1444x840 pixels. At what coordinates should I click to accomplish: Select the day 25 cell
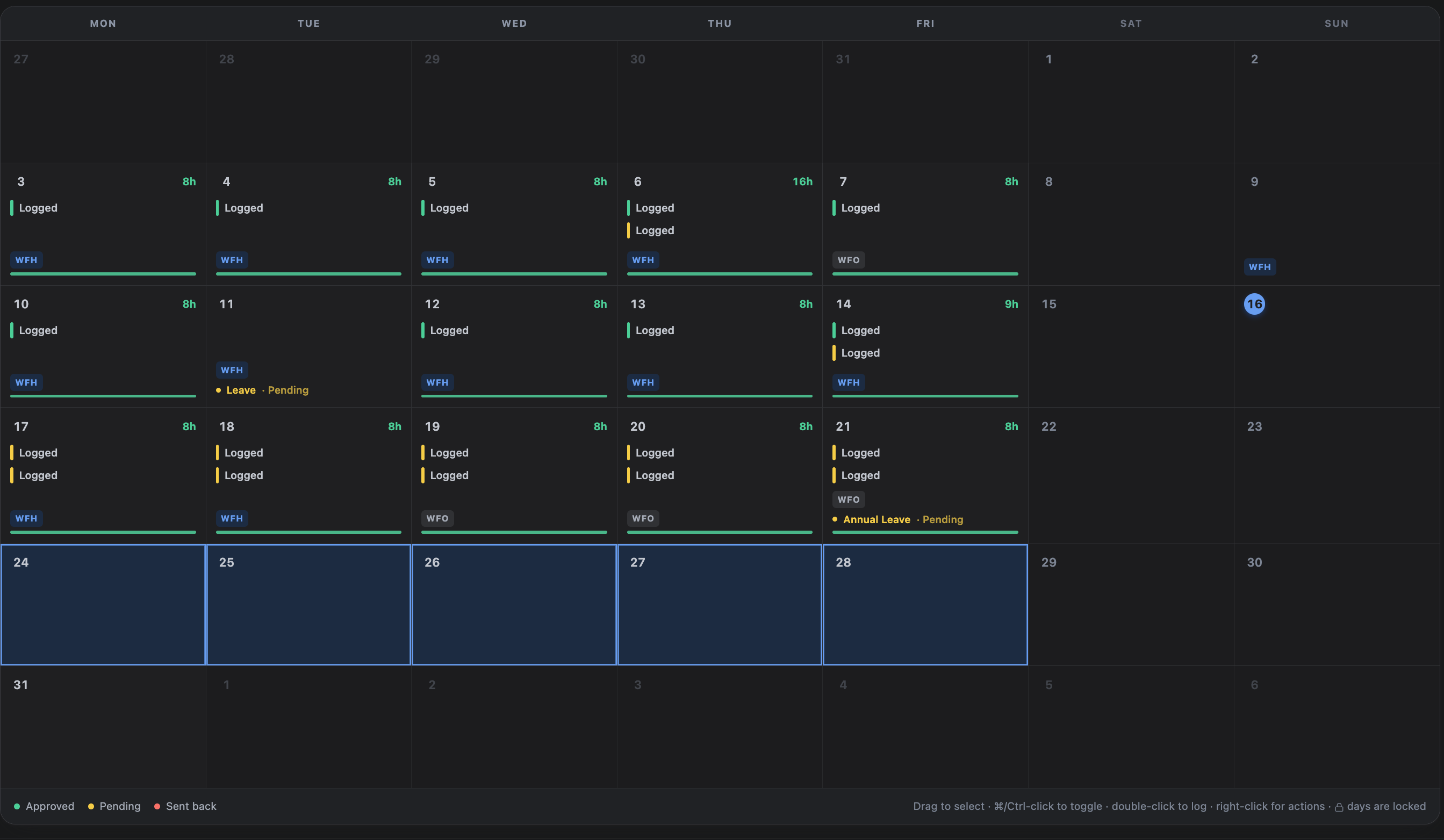click(x=308, y=605)
